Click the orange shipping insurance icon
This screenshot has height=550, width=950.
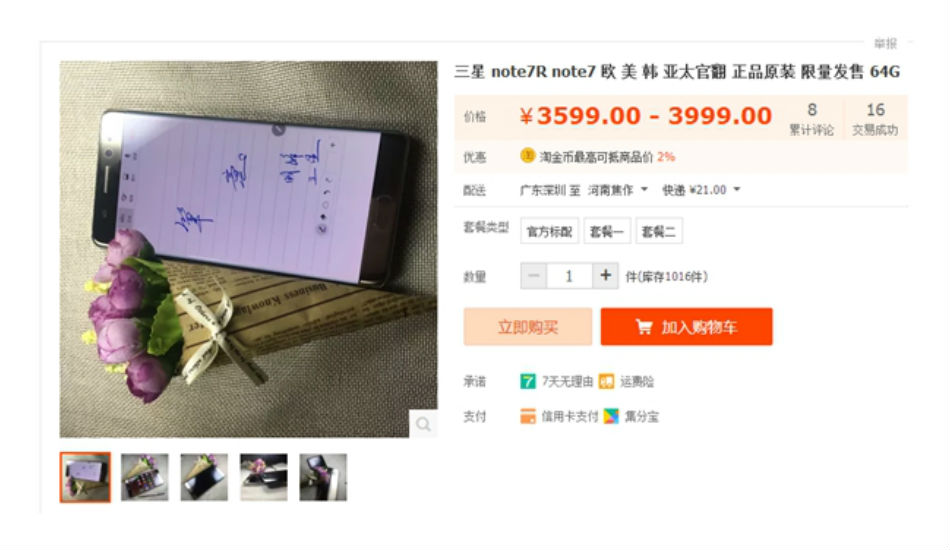606,381
